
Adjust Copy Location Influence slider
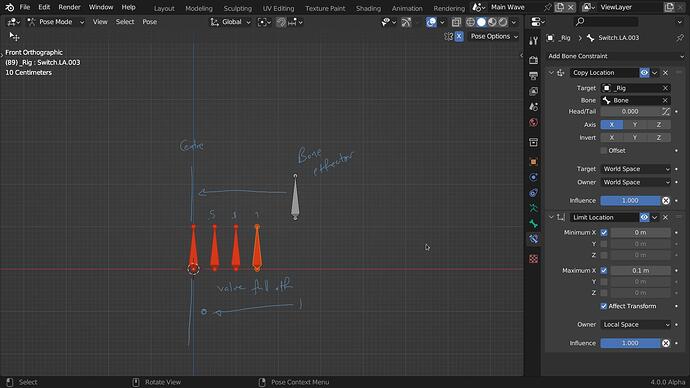[x=630, y=201]
